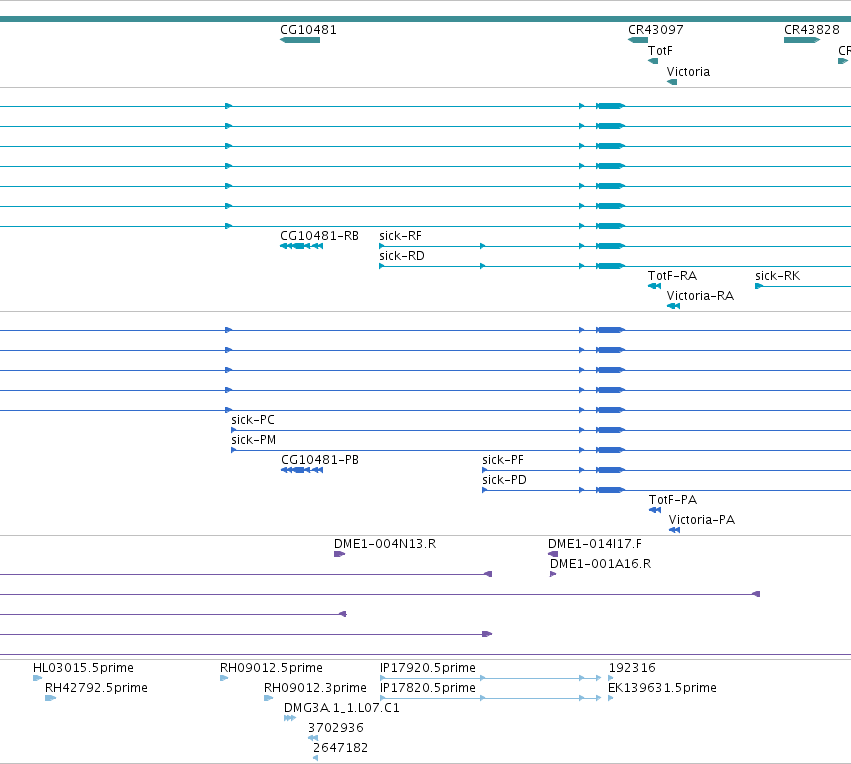Click the EK139631.5prime label
851x764 pixels.
tap(662, 688)
